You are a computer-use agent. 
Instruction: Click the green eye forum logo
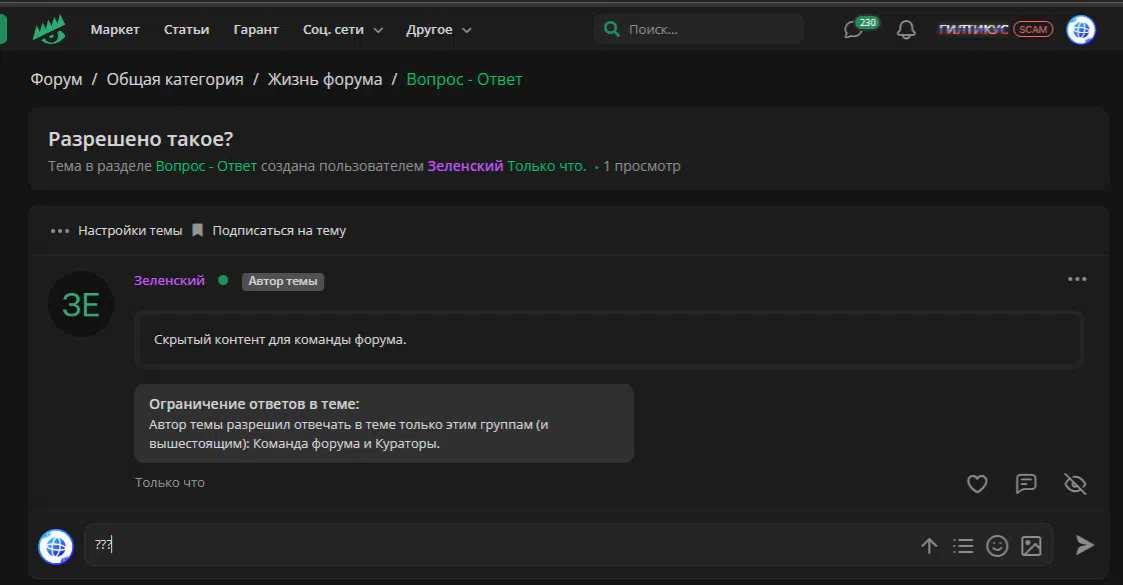click(49, 30)
